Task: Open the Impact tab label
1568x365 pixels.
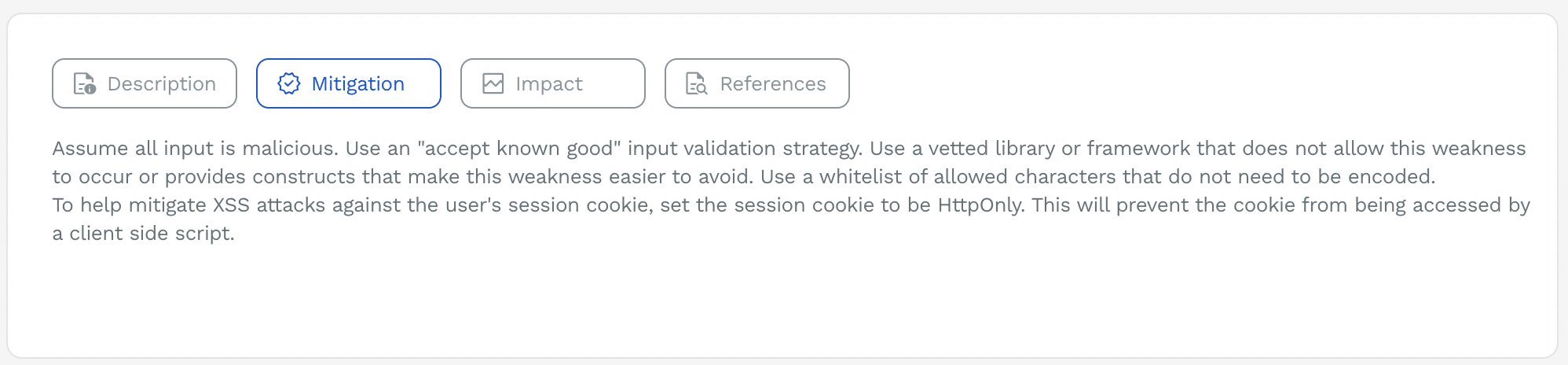Action: point(548,83)
